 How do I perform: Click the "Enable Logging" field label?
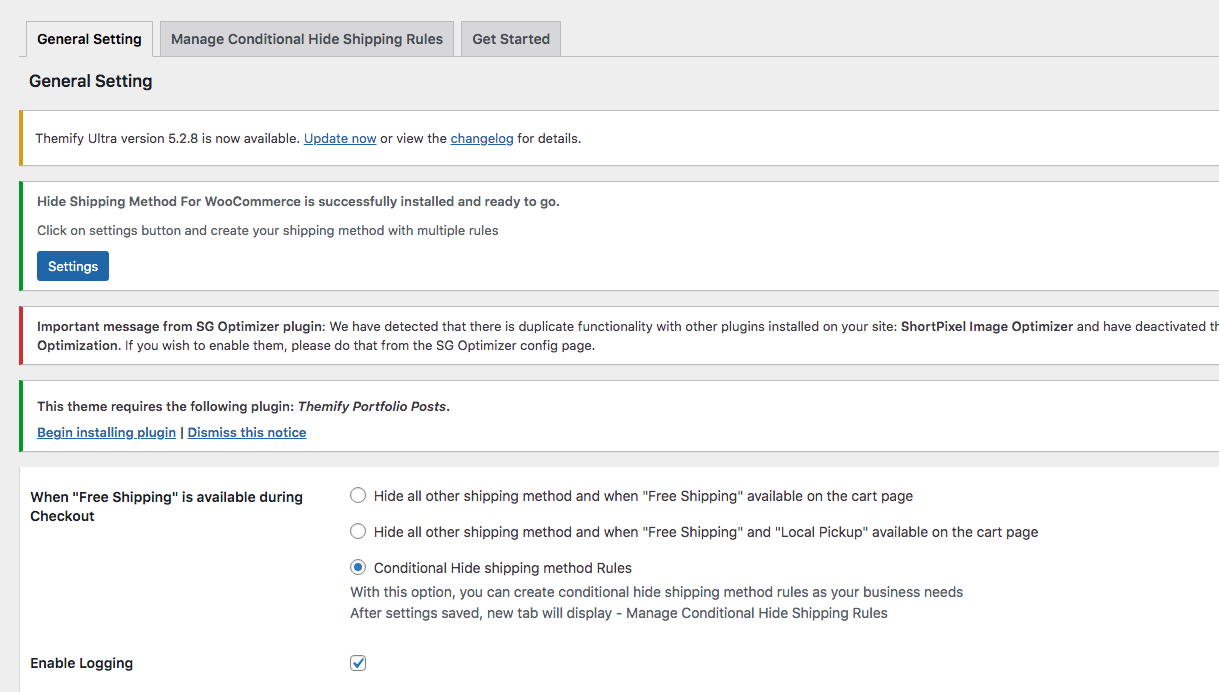[81, 663]
